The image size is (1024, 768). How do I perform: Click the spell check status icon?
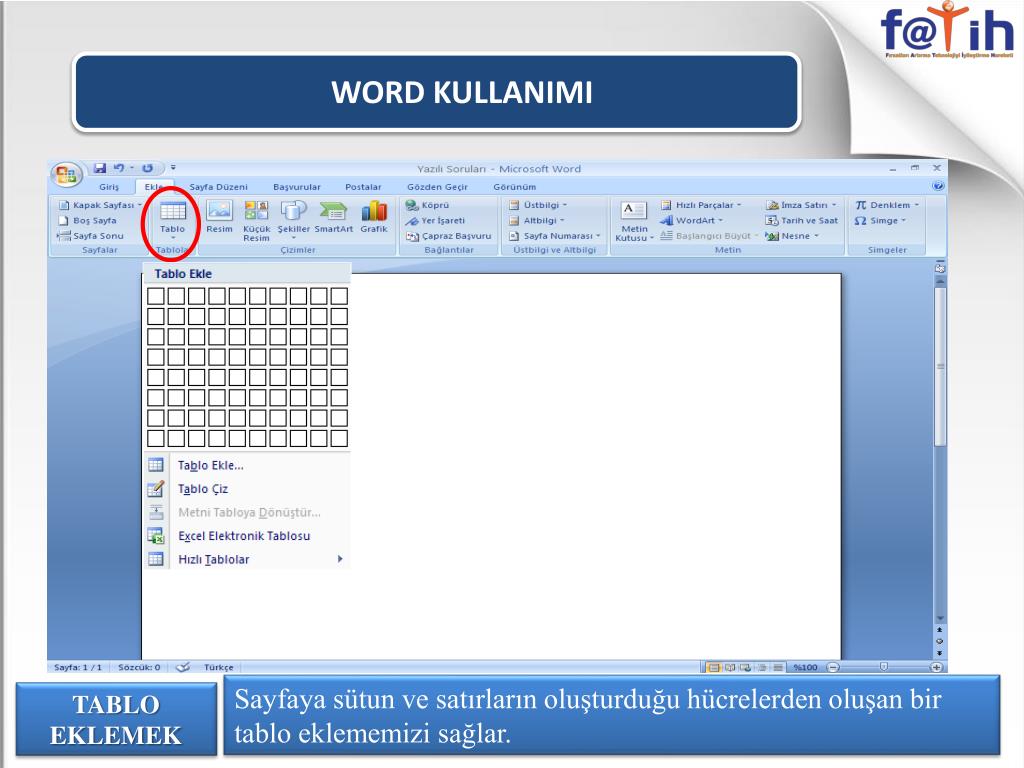pyautogui.click(x=184, y=667)
